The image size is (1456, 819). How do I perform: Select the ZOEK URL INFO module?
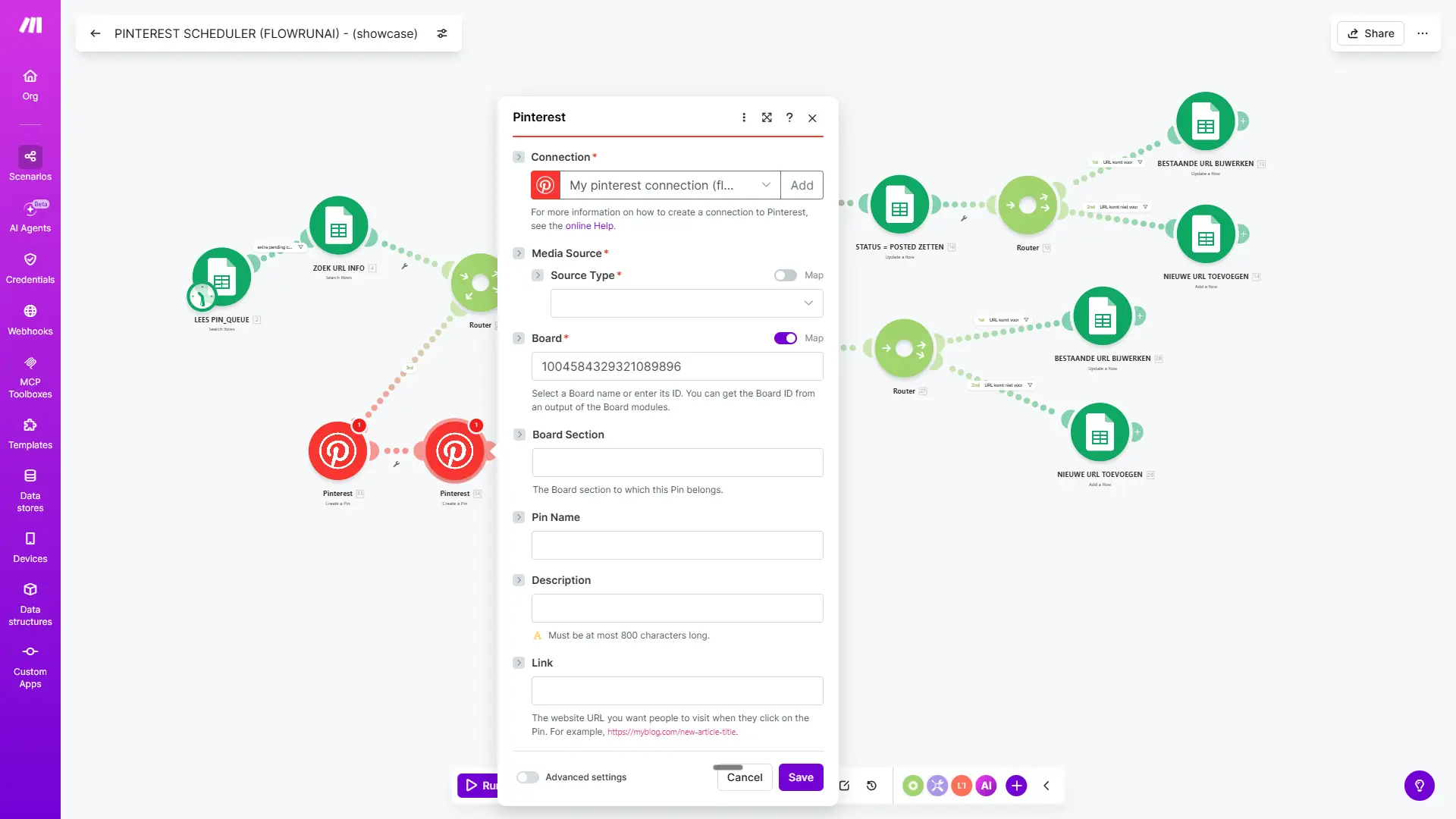[339, 226]
